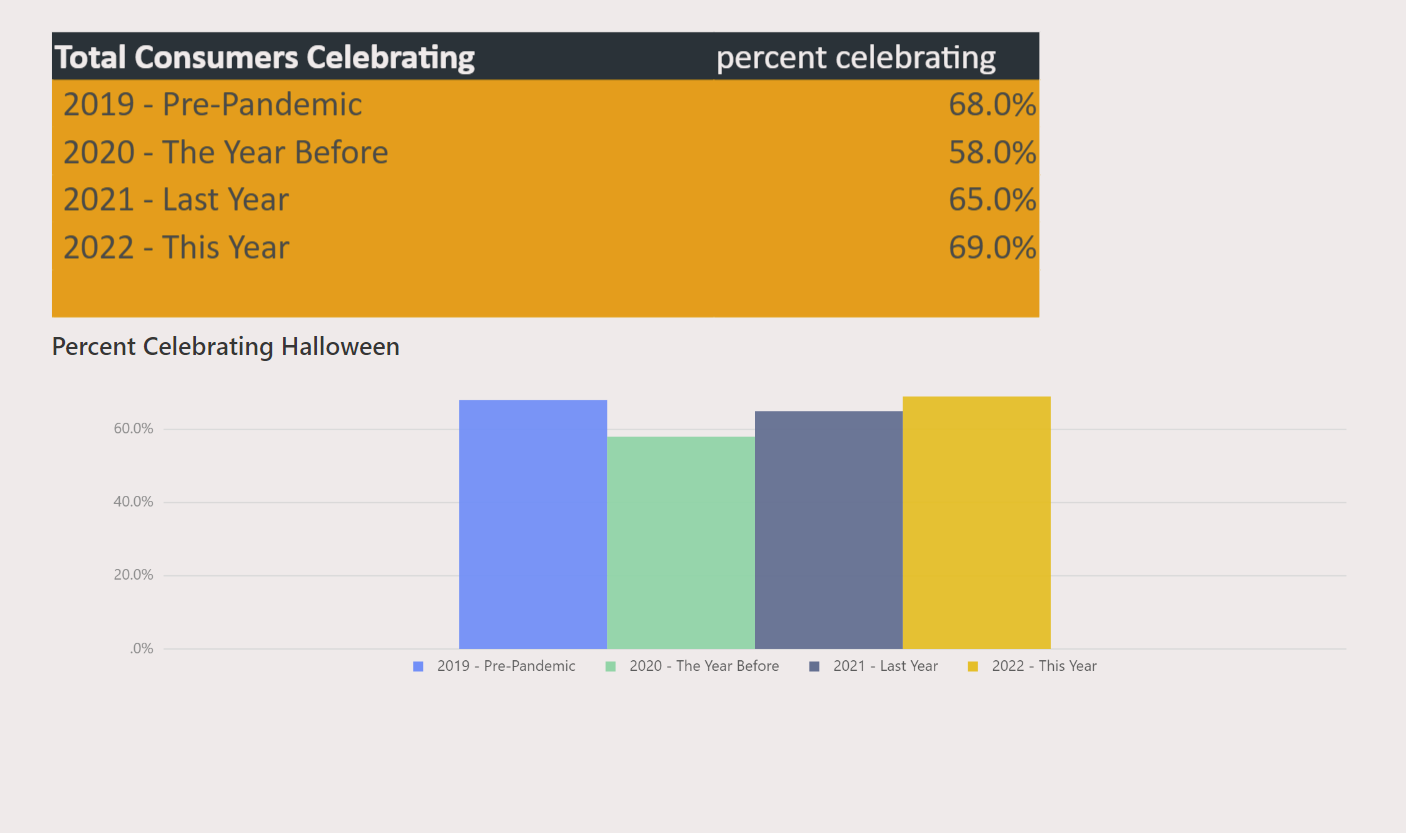Image resolution: width=1406 pixels, height=833 pixels.
Task: Select the yellow 2022 bar in chart
Action: tap(977, 523)
